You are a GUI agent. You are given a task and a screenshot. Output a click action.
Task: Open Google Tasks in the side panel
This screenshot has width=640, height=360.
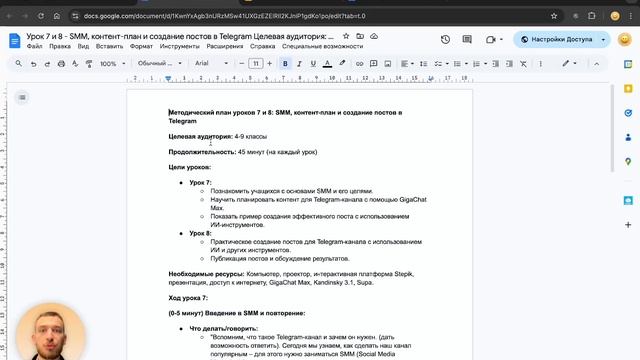click(x=628, y=113)
